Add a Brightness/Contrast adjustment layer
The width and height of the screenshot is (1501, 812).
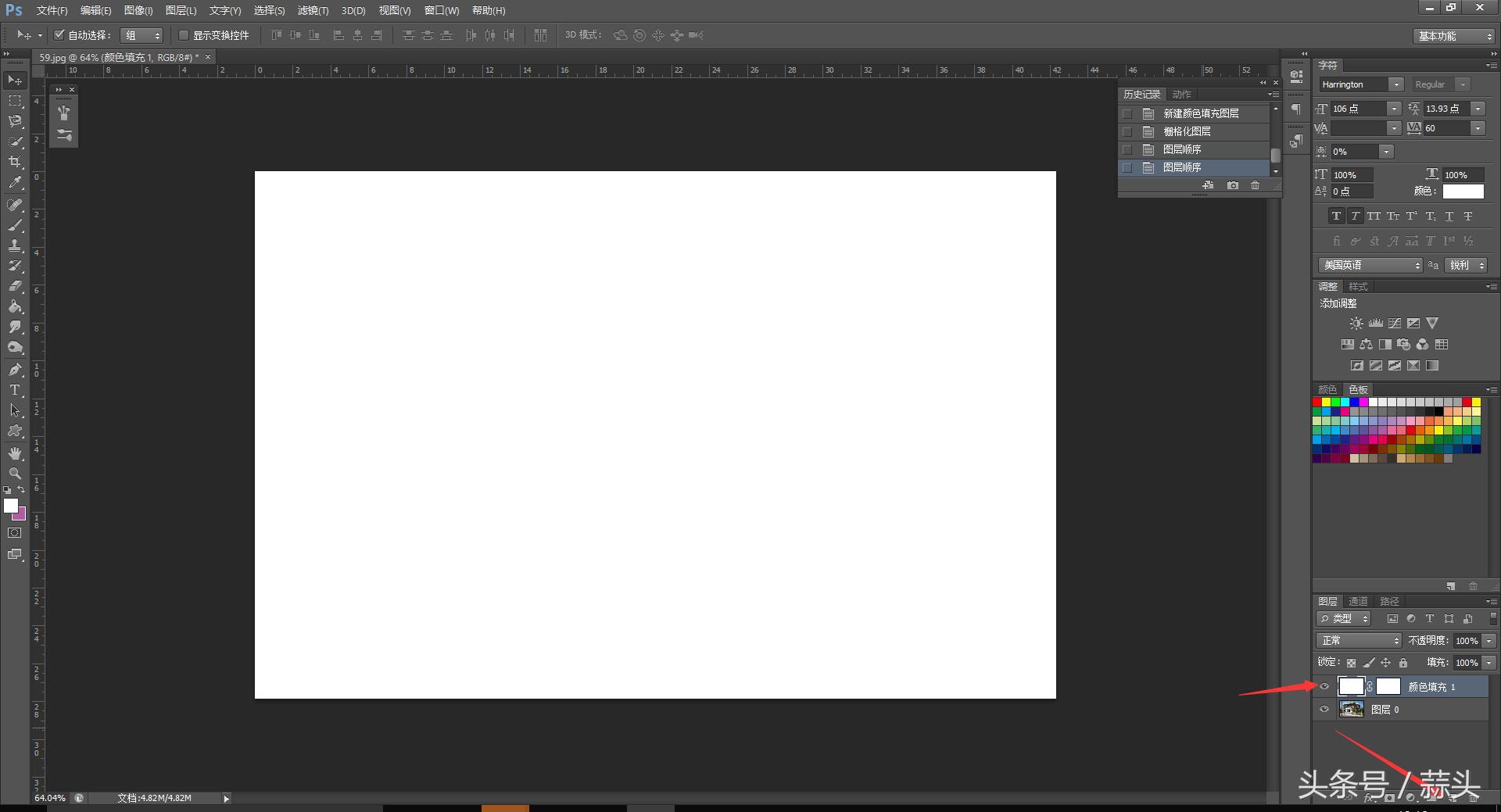coord(1356,322)
